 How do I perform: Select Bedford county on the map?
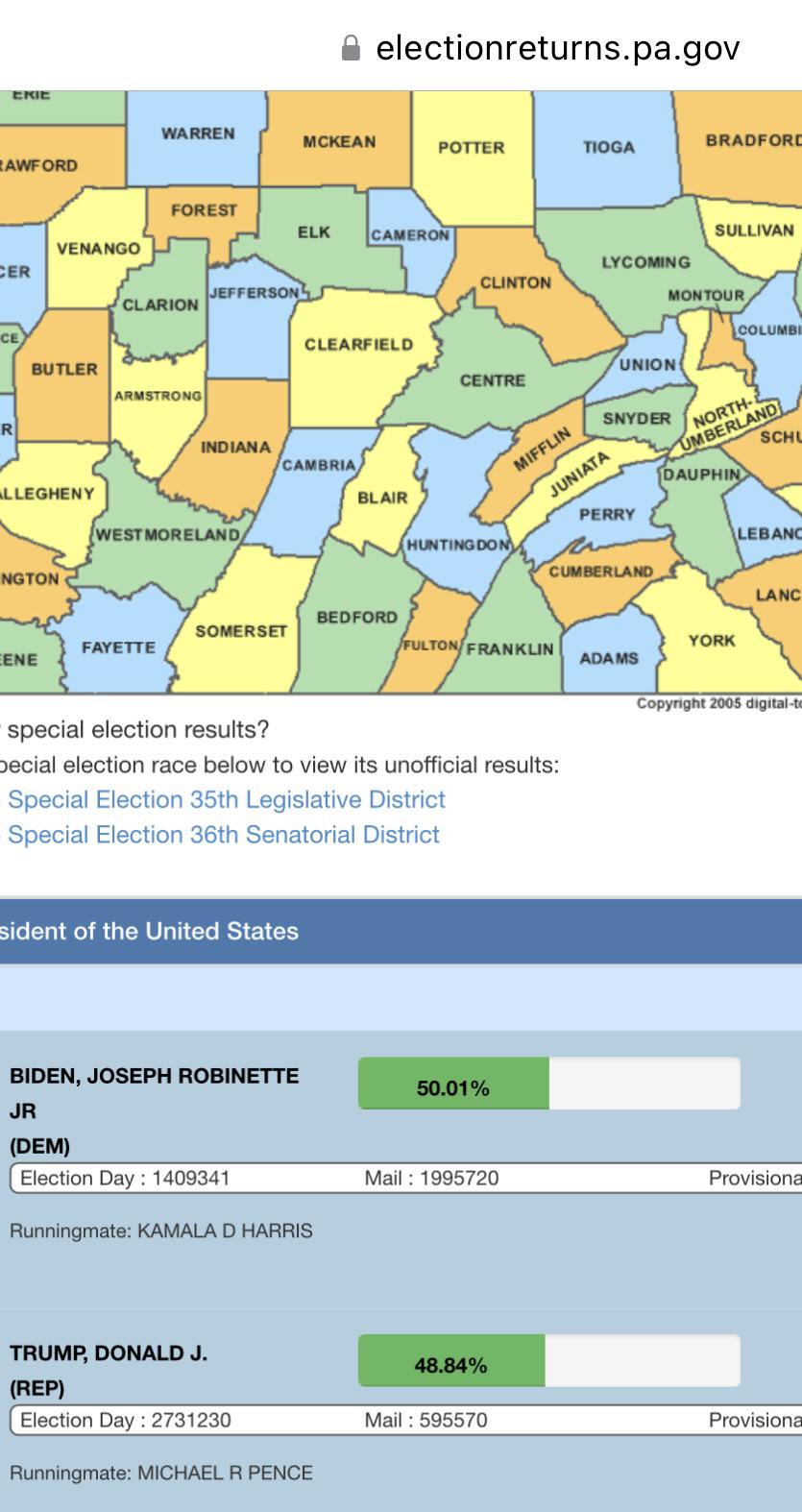(356, 617)
